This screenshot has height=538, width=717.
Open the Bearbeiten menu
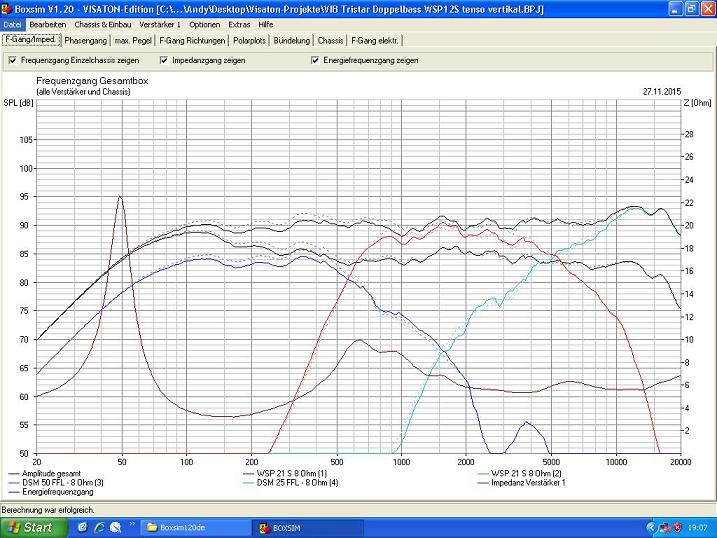point(48,25)
